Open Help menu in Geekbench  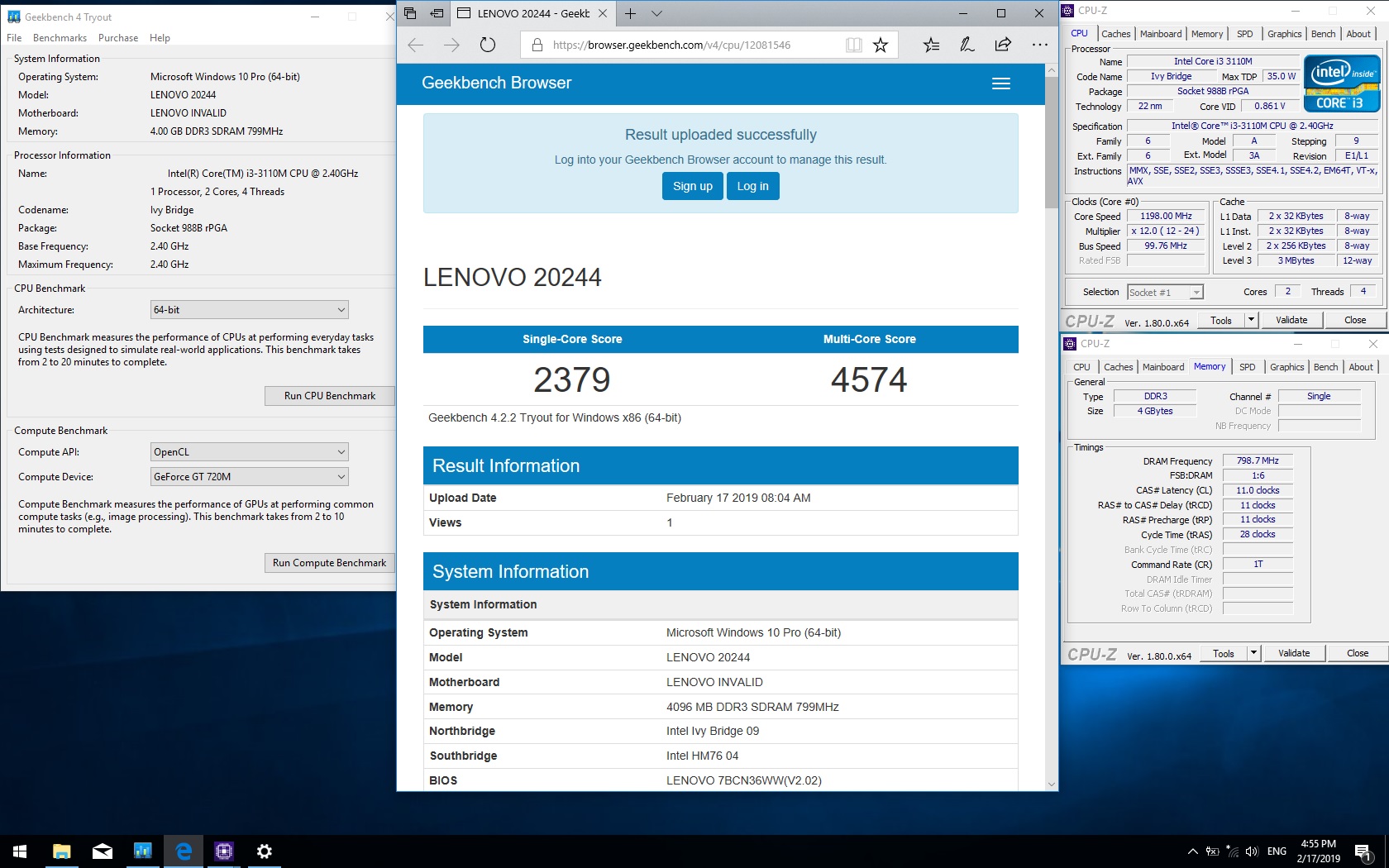160,38
